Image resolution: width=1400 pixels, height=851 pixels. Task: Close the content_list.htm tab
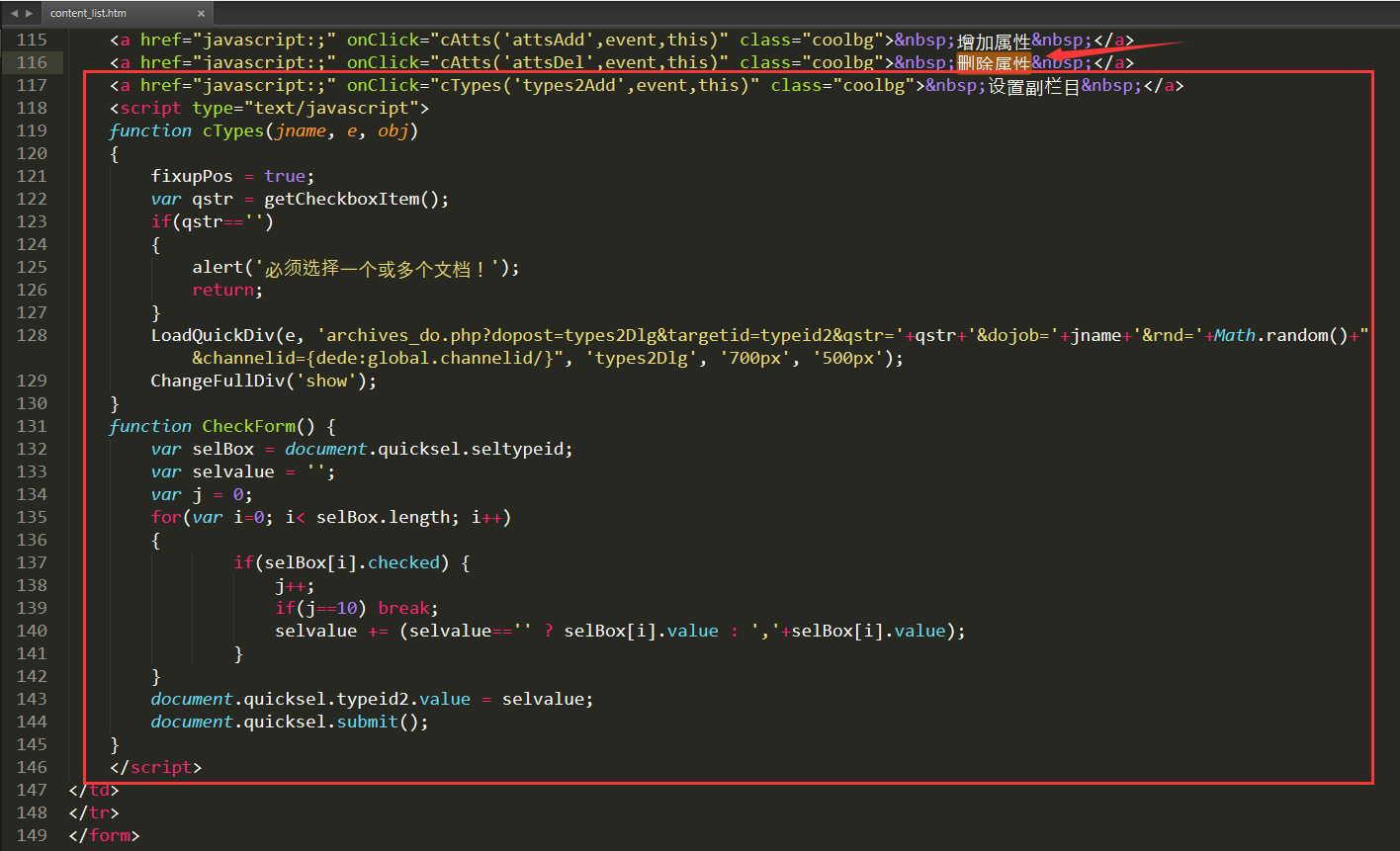[201, 14]
